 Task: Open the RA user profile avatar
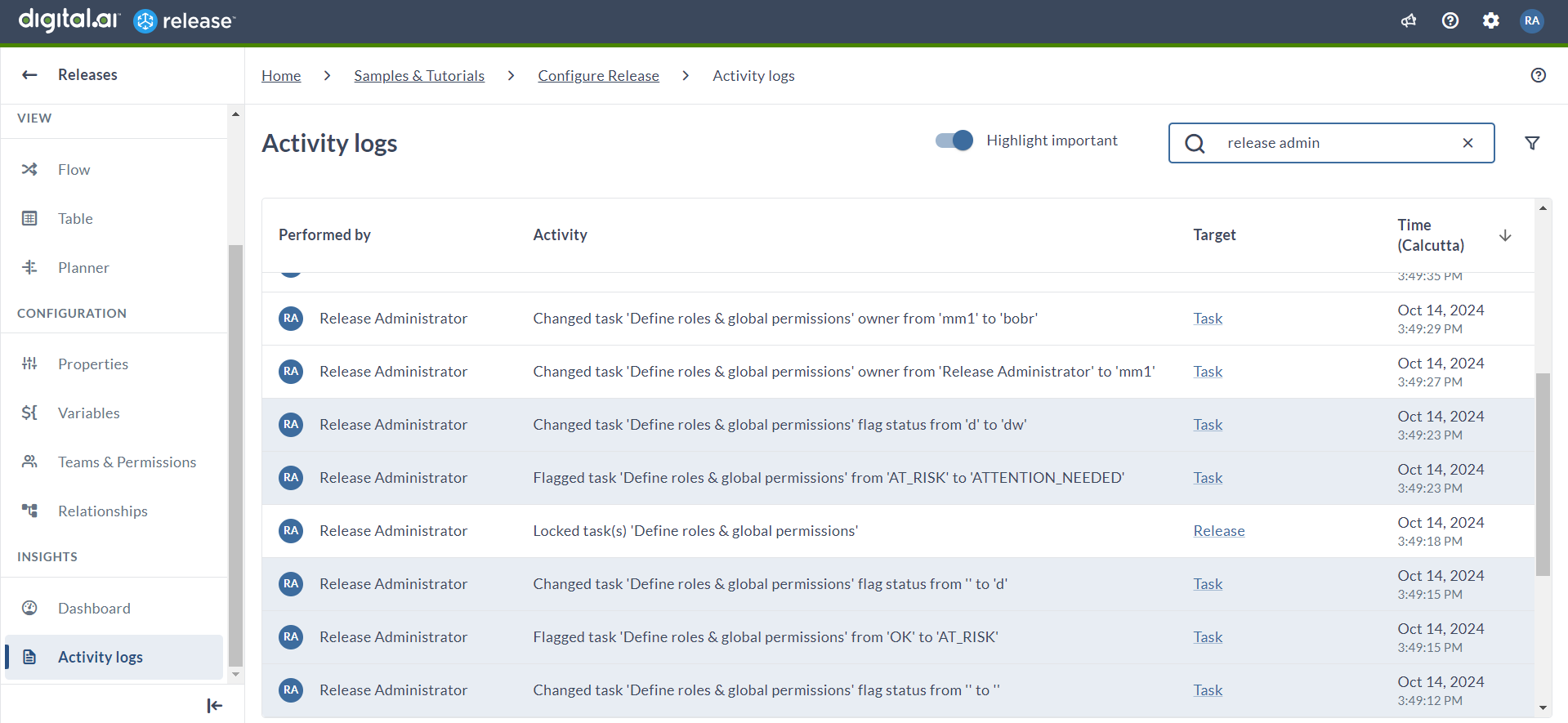pyautogui.click(x=1532, y=20)
